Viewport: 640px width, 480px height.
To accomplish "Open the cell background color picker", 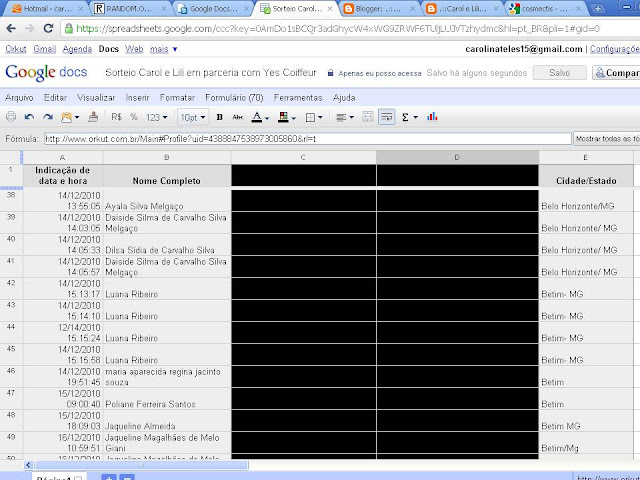I will coord(287,118).
